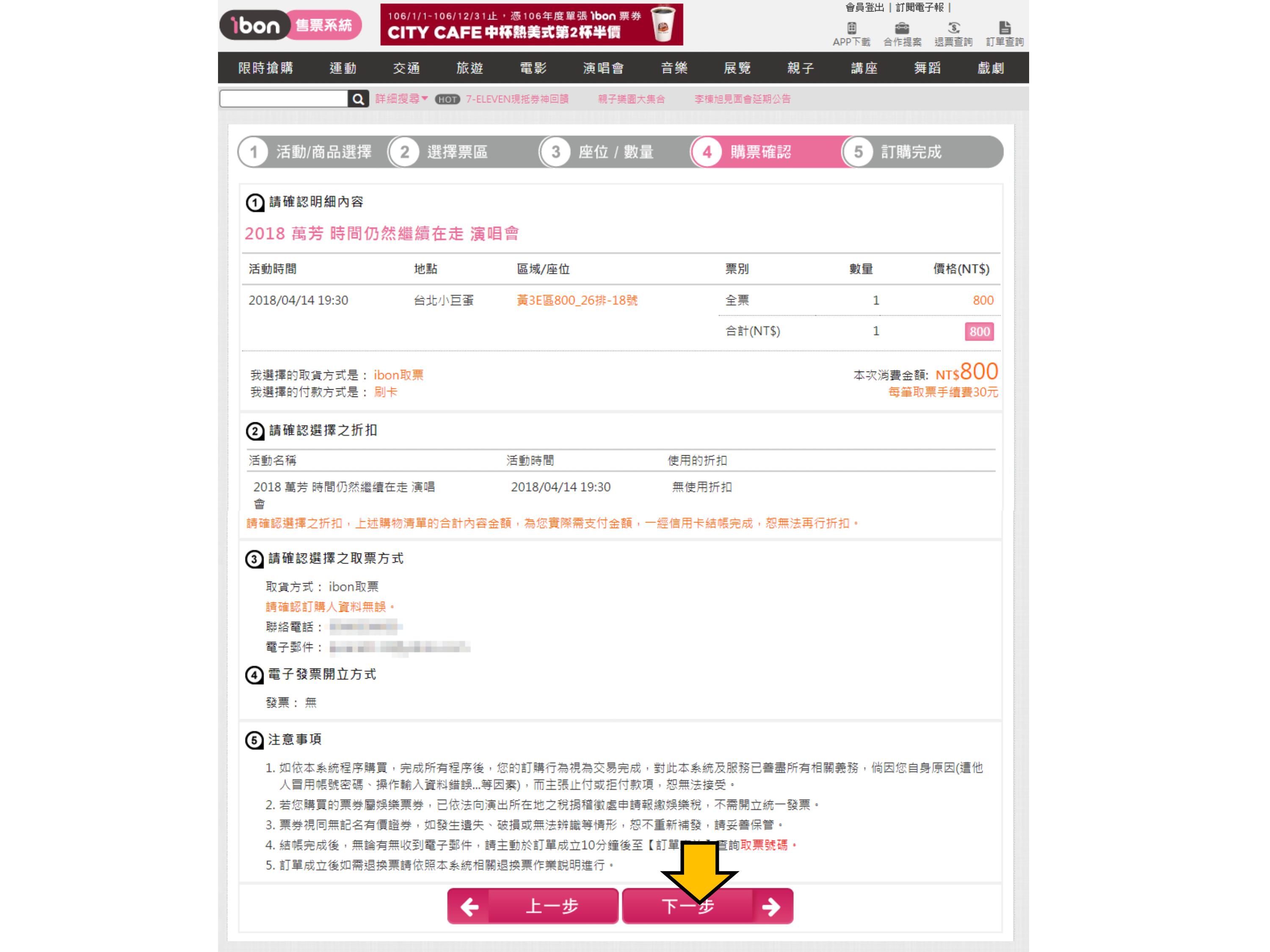
Task: Click the right arrow on 下一步
Action: [x=770, y=907]
